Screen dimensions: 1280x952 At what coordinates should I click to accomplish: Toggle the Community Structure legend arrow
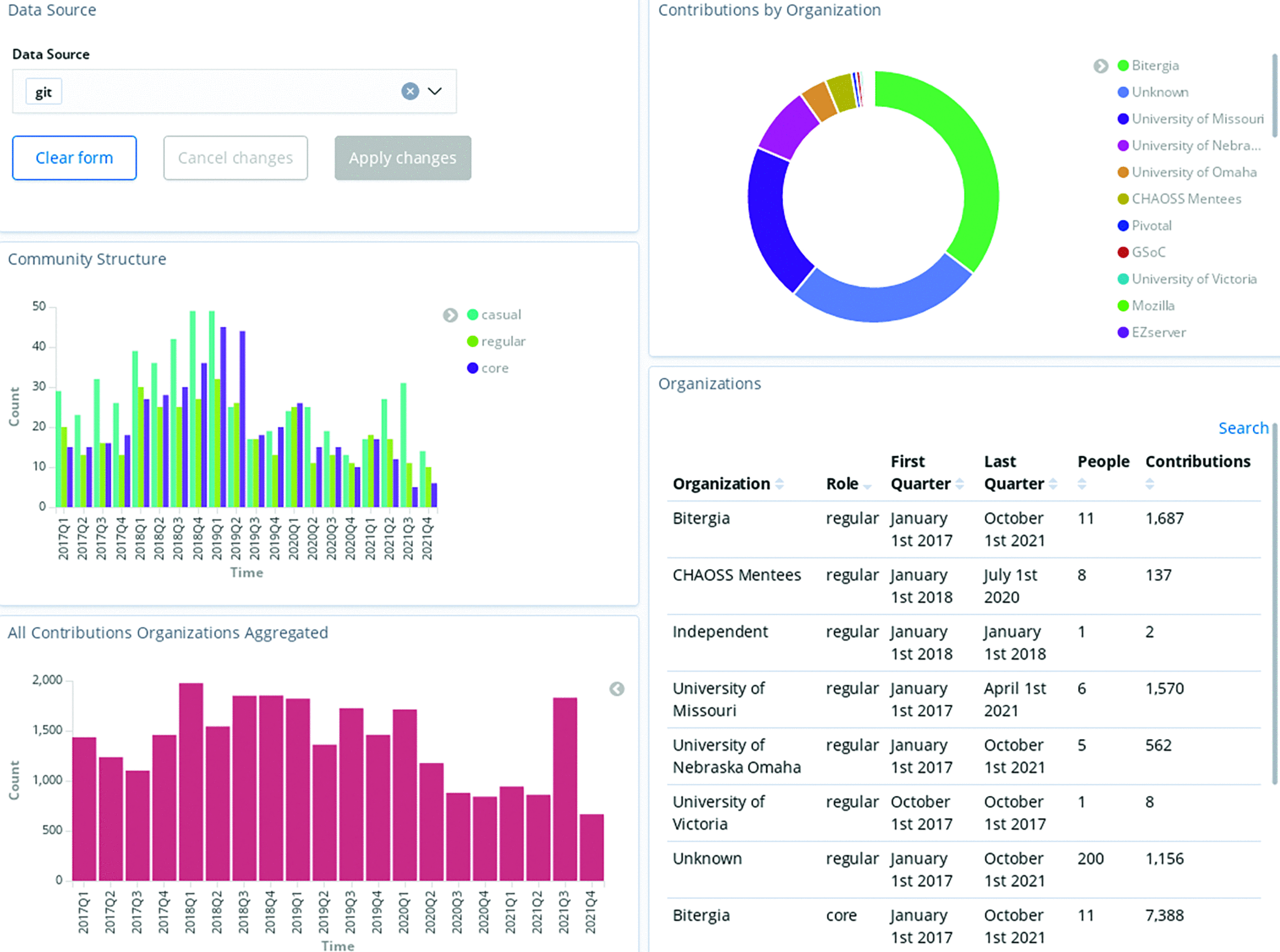tap(450, 315)
